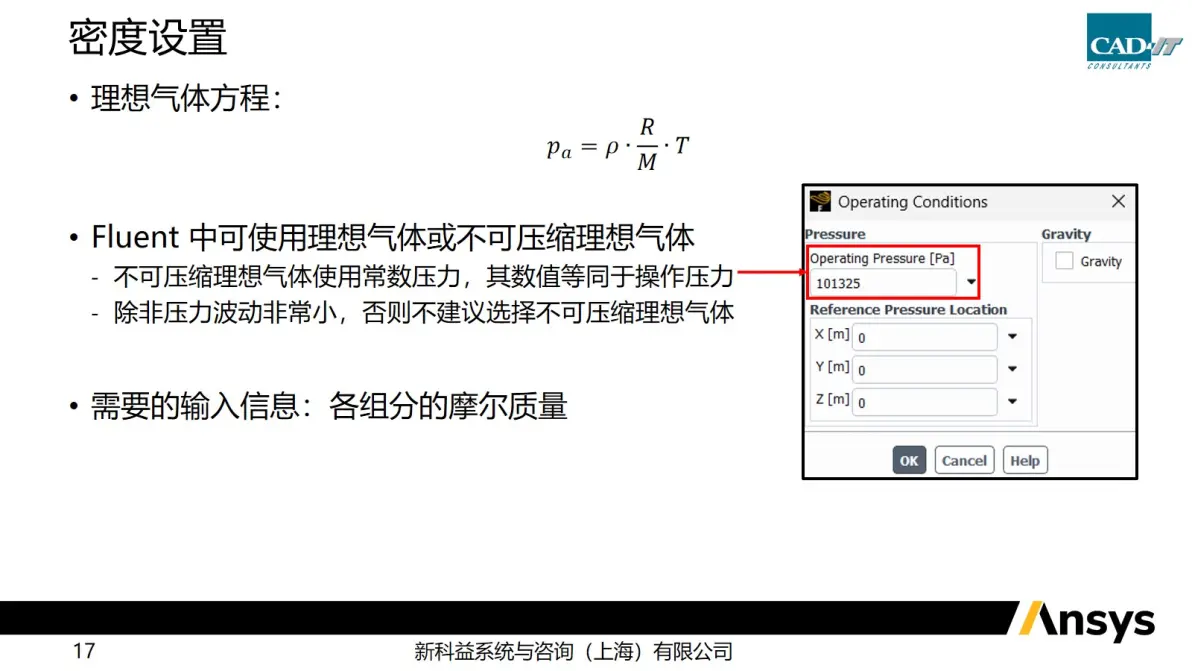This screenshot has width=1192, height=671.
Task: Close the Operating Conditions dialog
Action: click(x=1118, y=201)
